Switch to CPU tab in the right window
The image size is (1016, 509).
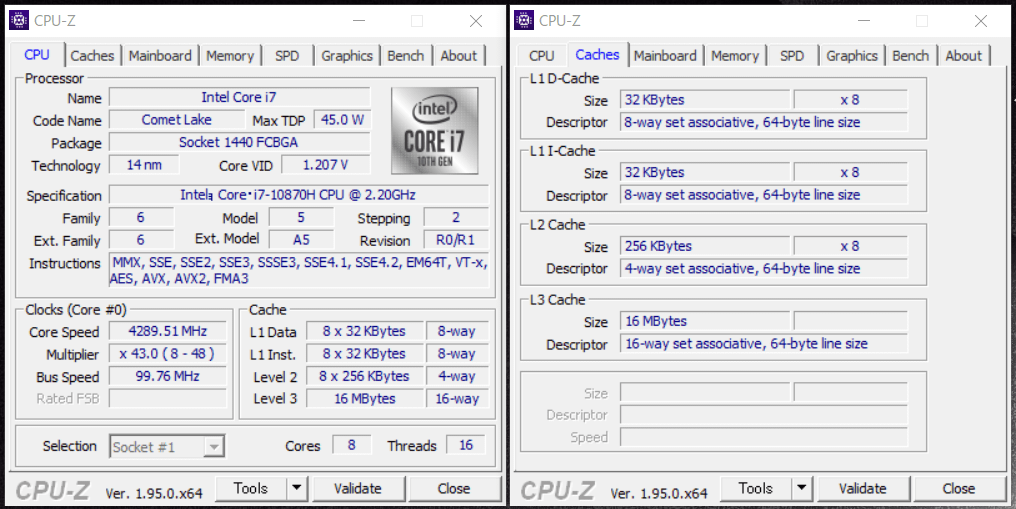point(542,56)
